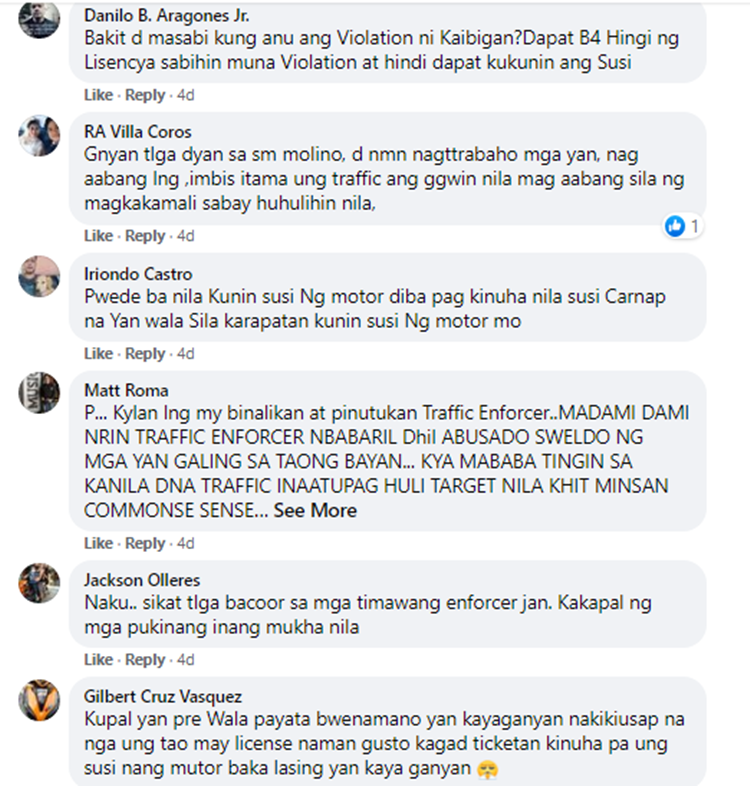Reply to Danilo B. Aragones Jr.'s comment
Image resolution: width=750 pixels, height=786 pixels.
coord(145,95)
